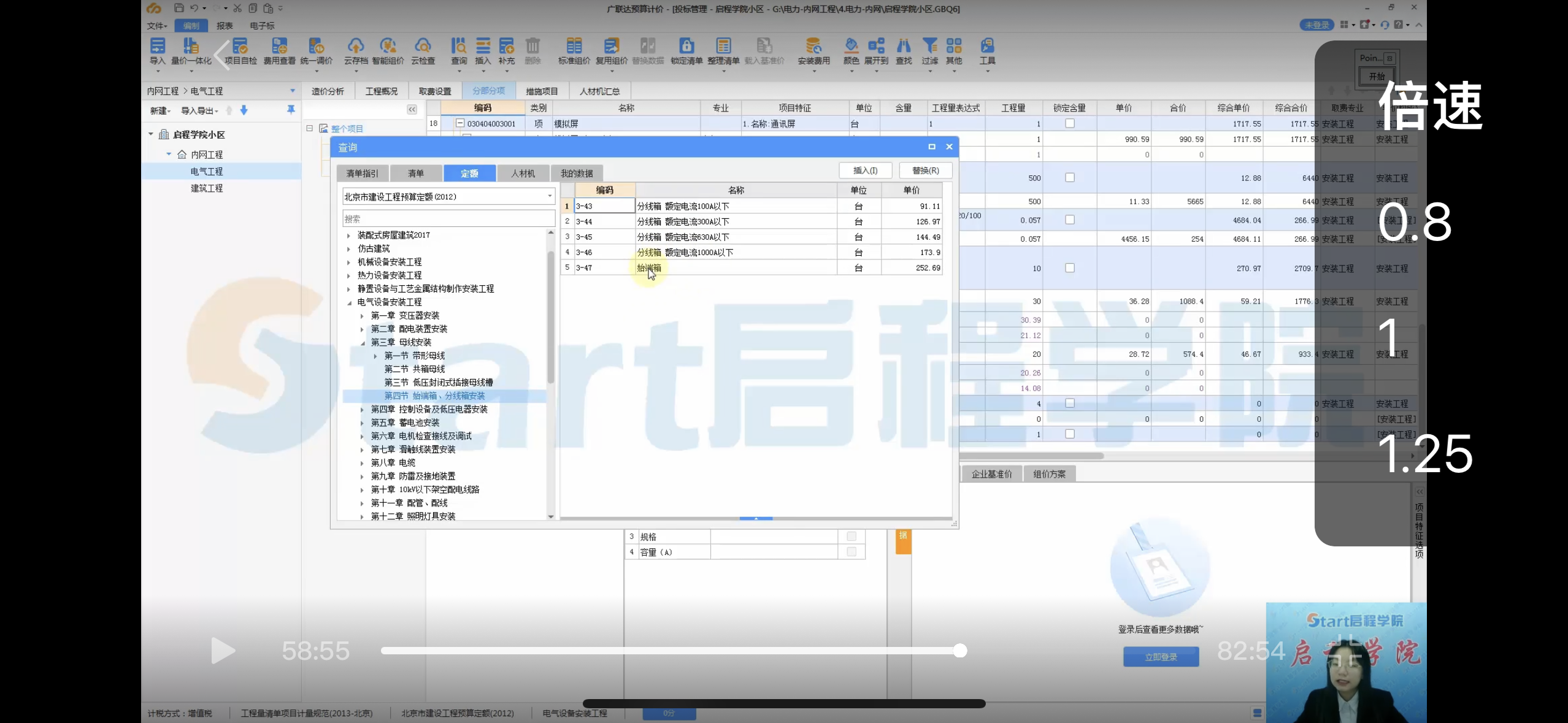
Task: Check the box beside 容量（A） feature row
Action: point(851,552)
